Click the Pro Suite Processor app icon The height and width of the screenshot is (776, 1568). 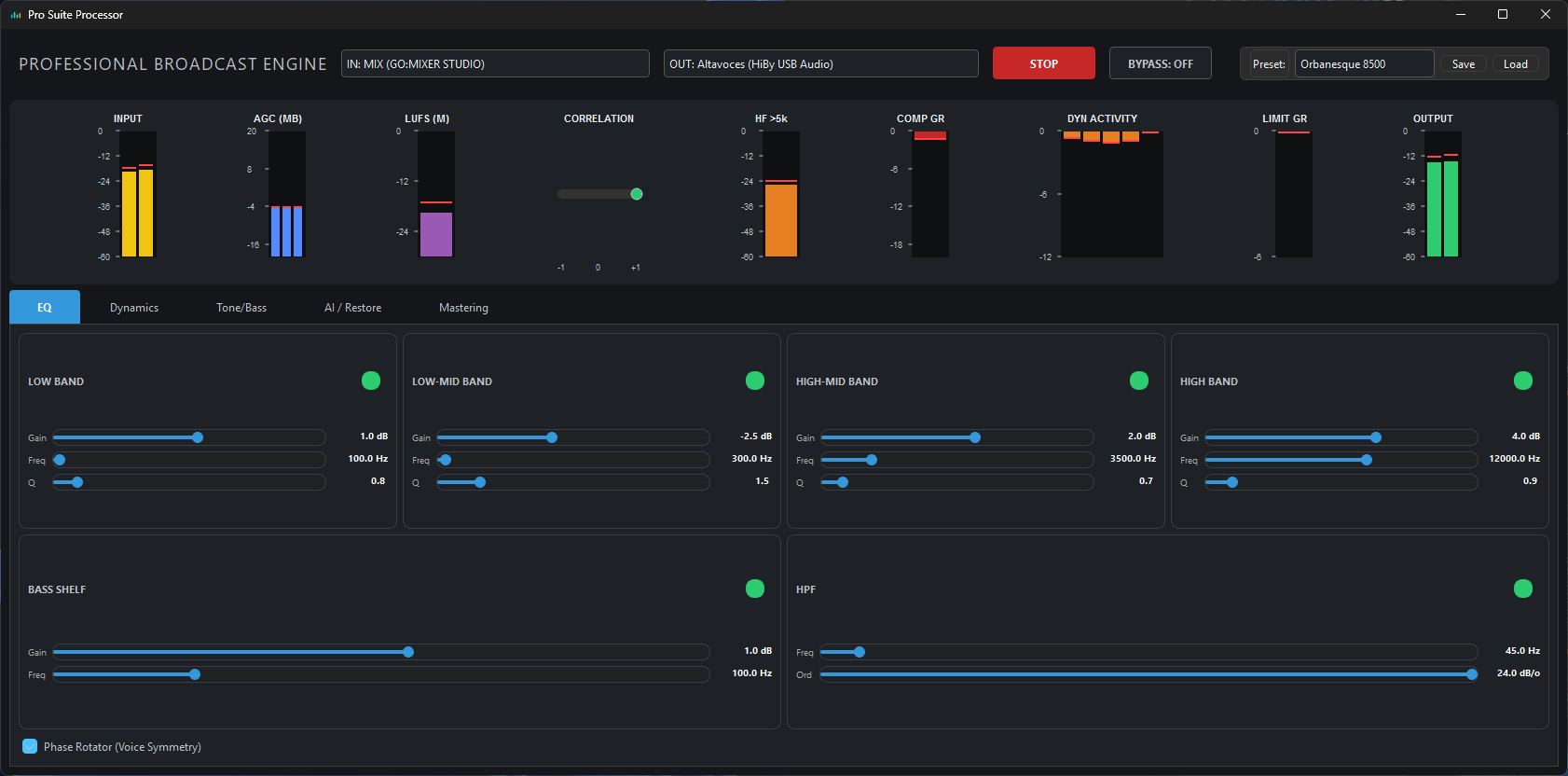point(15,15)
